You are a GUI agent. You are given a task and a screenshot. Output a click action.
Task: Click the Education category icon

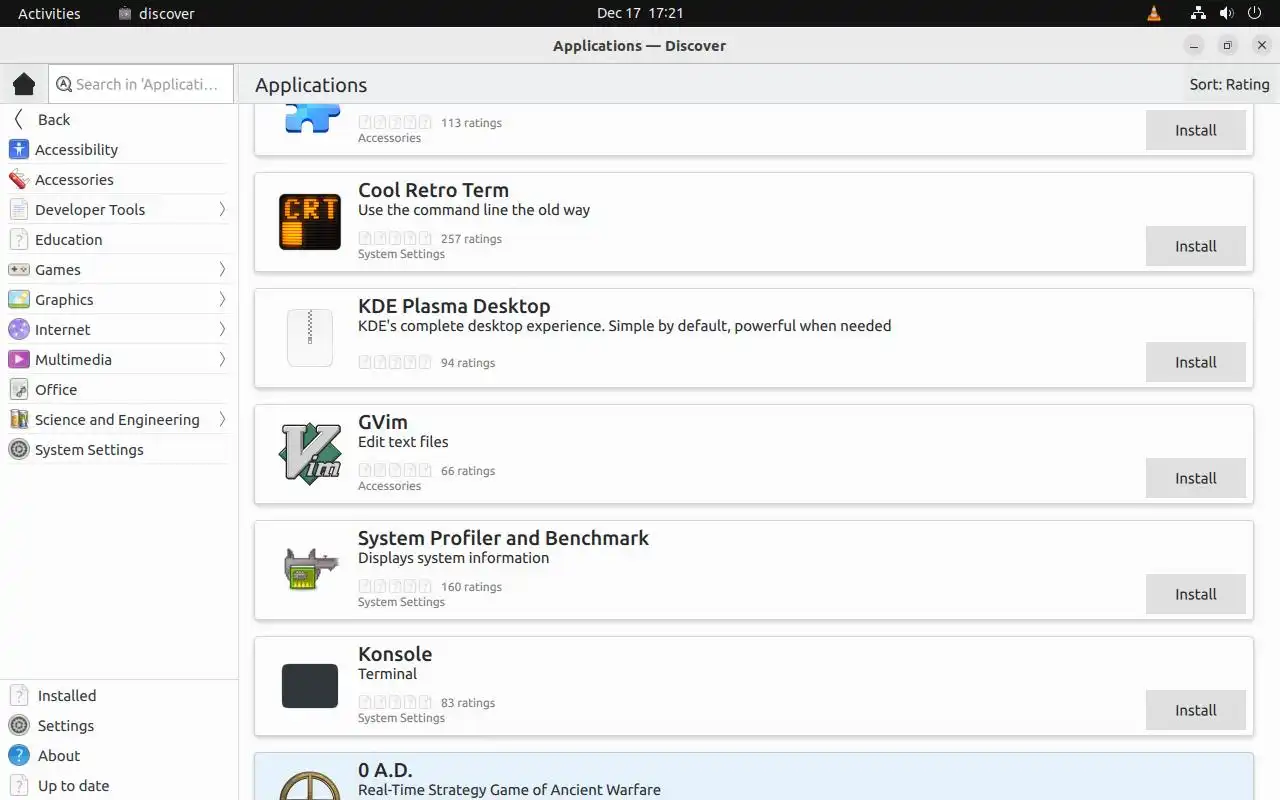click(18, 239)
